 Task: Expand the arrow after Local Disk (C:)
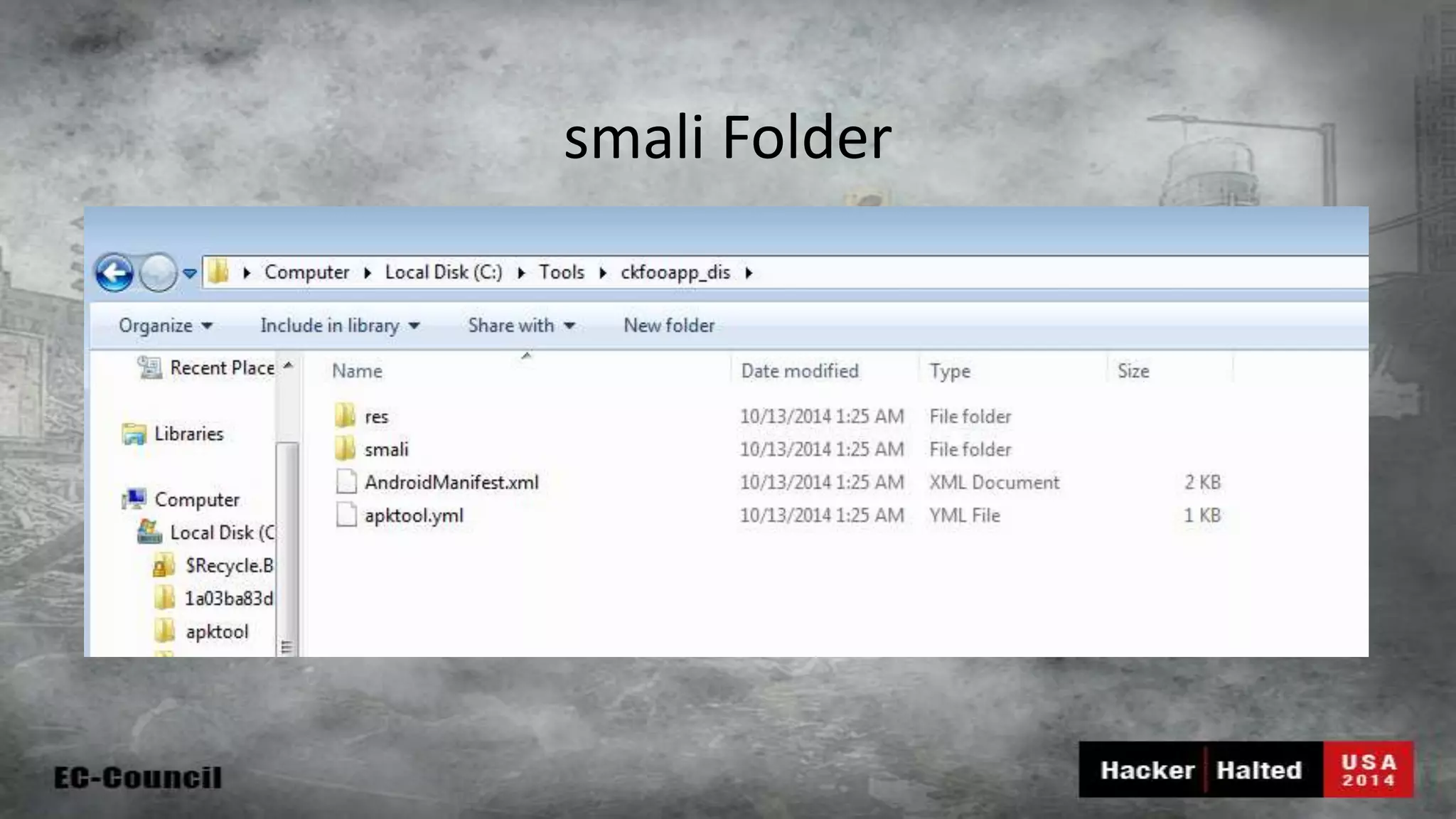click(x=521, y=272)
